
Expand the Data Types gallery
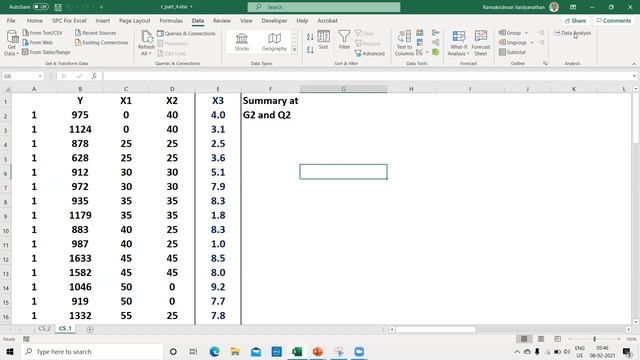pos(294,50)
